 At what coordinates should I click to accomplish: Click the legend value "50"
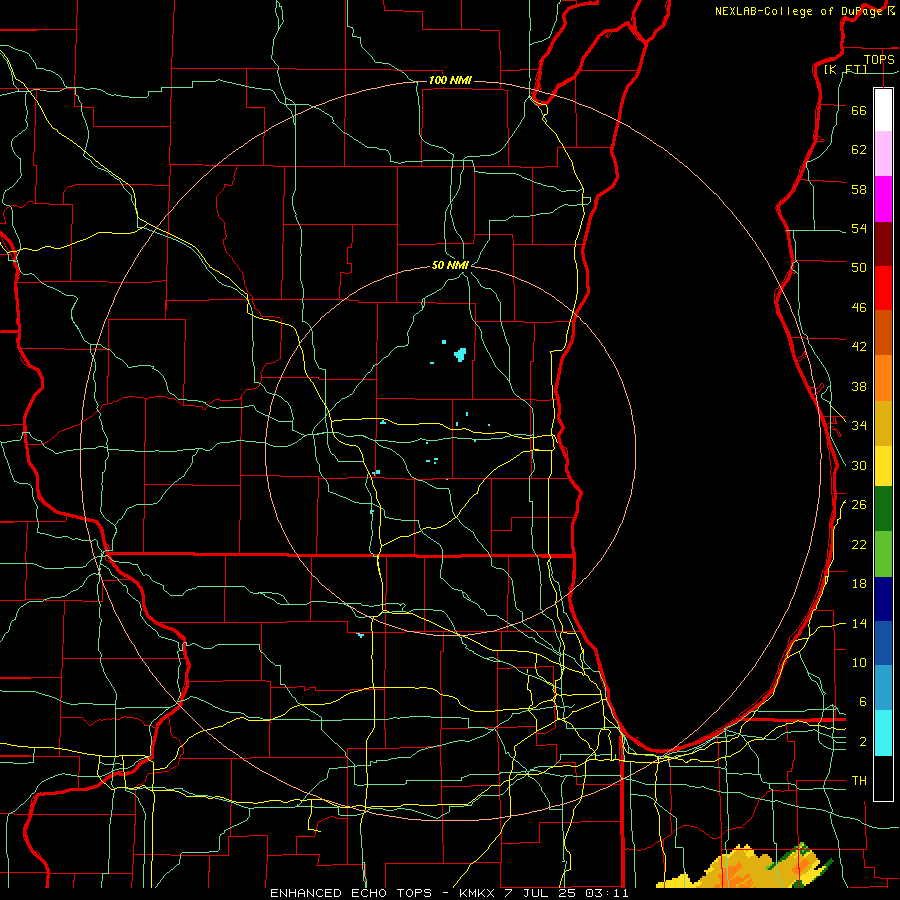(x=859, y=267)
